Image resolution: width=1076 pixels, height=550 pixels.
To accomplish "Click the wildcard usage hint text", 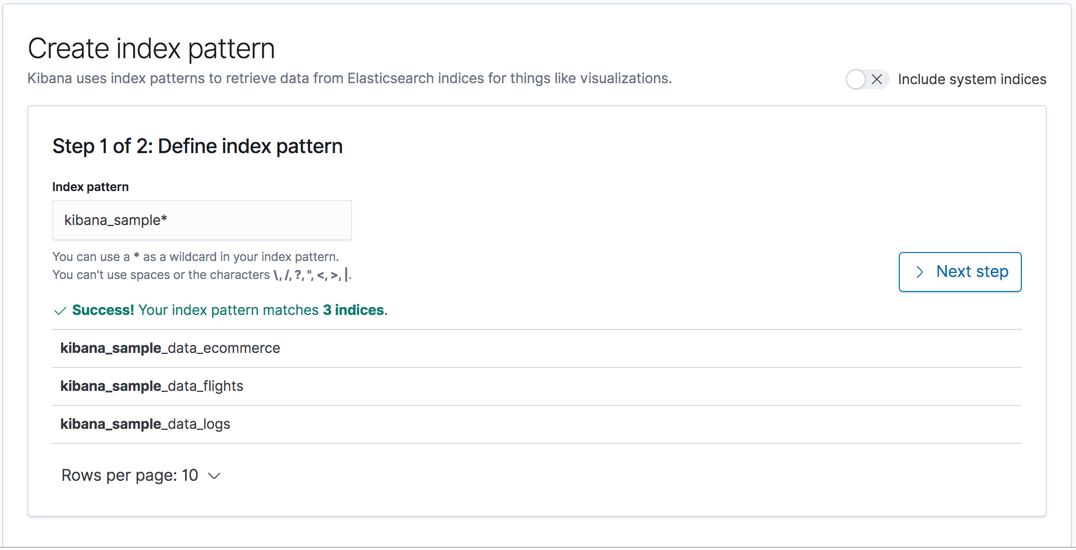I will pyautogui.click(x=195, y=257).
